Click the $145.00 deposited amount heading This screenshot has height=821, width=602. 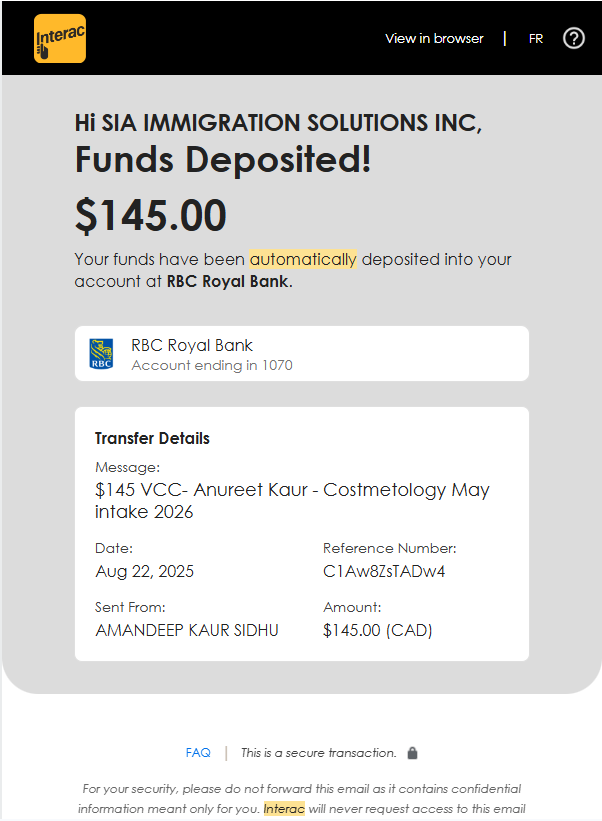pyautogui.click(x=151, y=215)
